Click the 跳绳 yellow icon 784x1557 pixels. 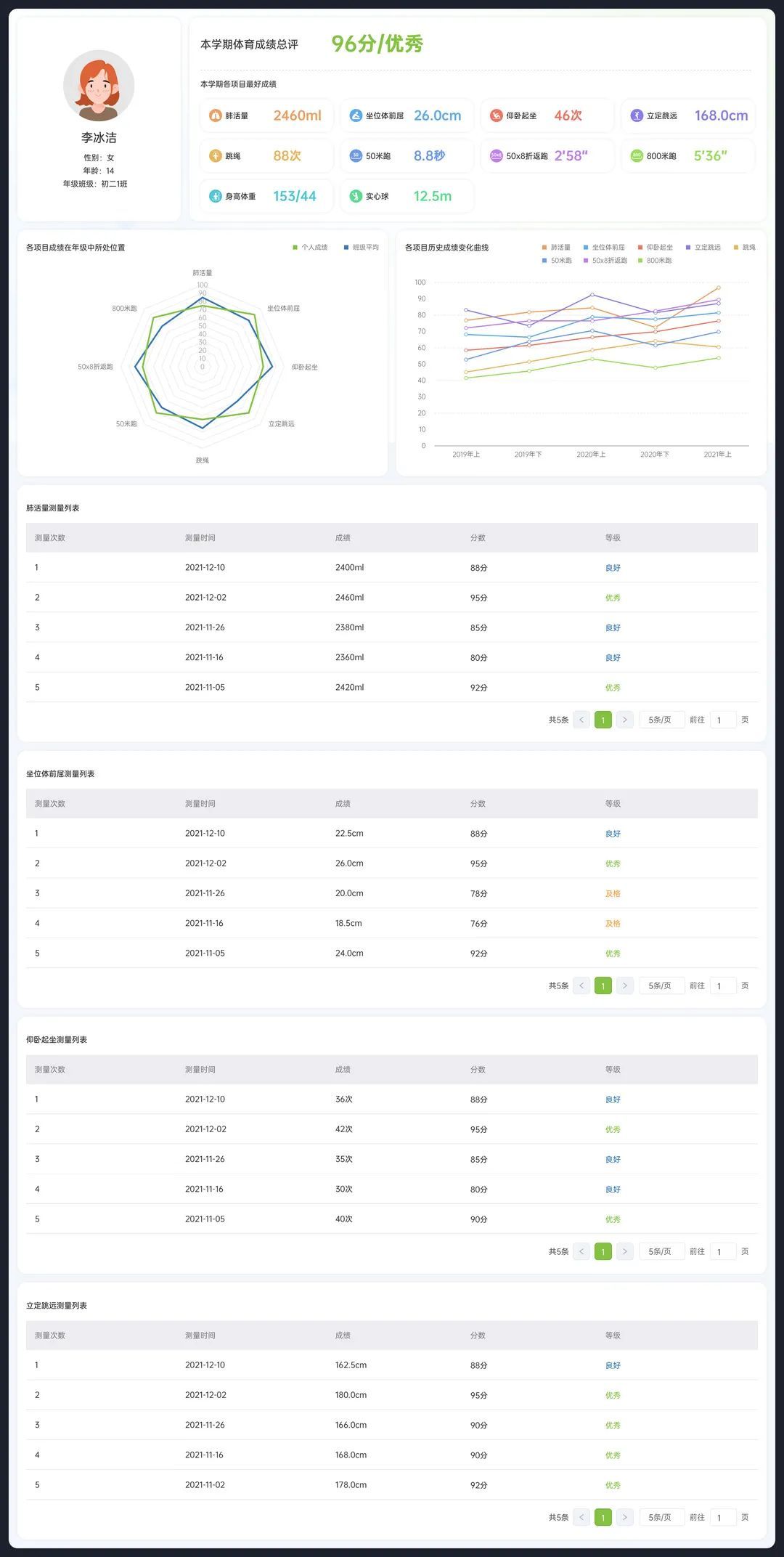coord(215,156)
